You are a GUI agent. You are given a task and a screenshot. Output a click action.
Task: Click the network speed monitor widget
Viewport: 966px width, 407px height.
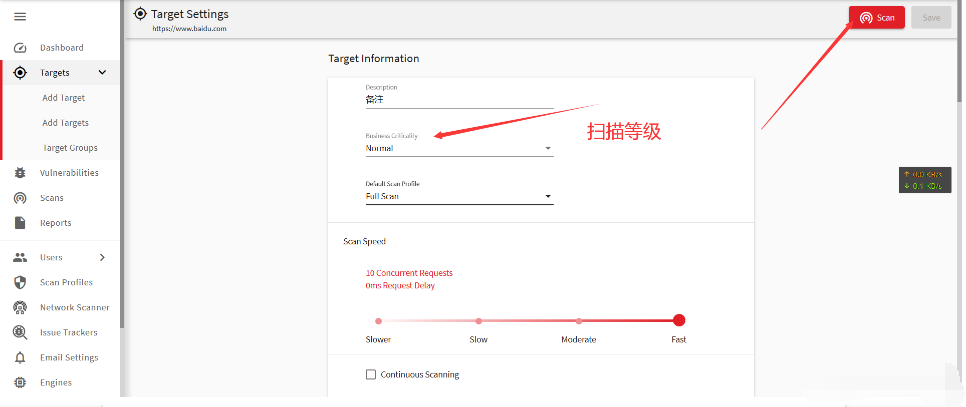tap(925, 180)
